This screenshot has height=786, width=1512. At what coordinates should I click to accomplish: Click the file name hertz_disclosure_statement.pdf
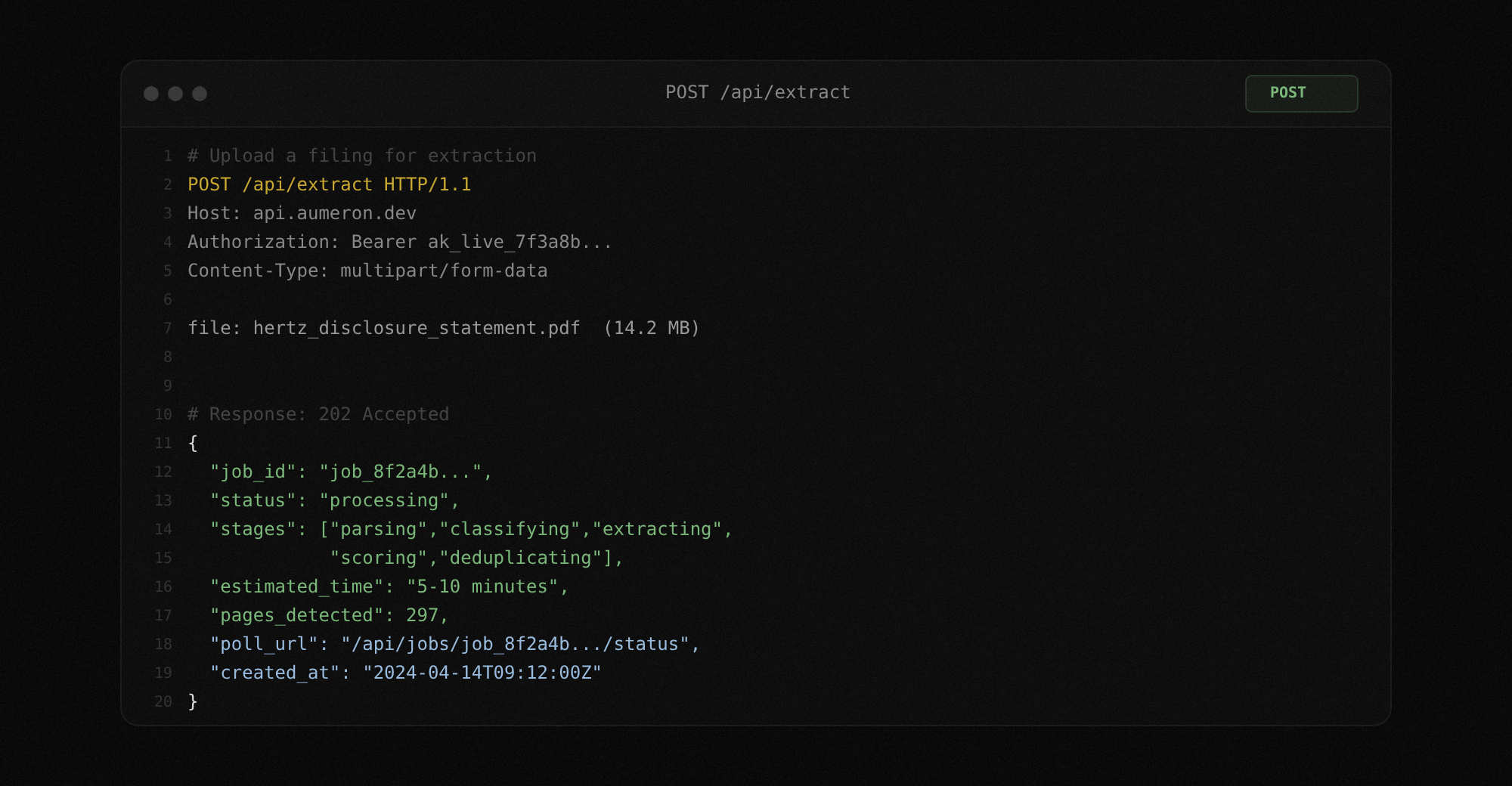pos(417,328)
